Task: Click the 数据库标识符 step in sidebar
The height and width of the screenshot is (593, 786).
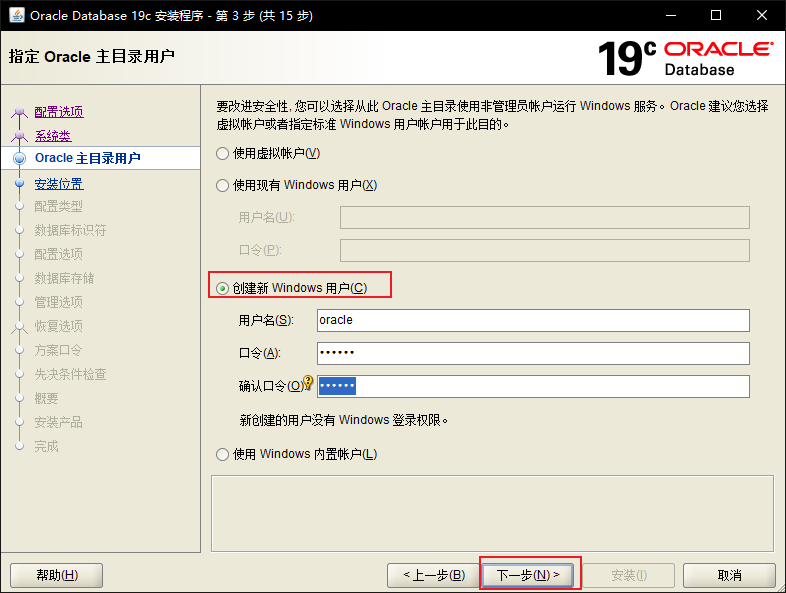Action: pos(70,230)
